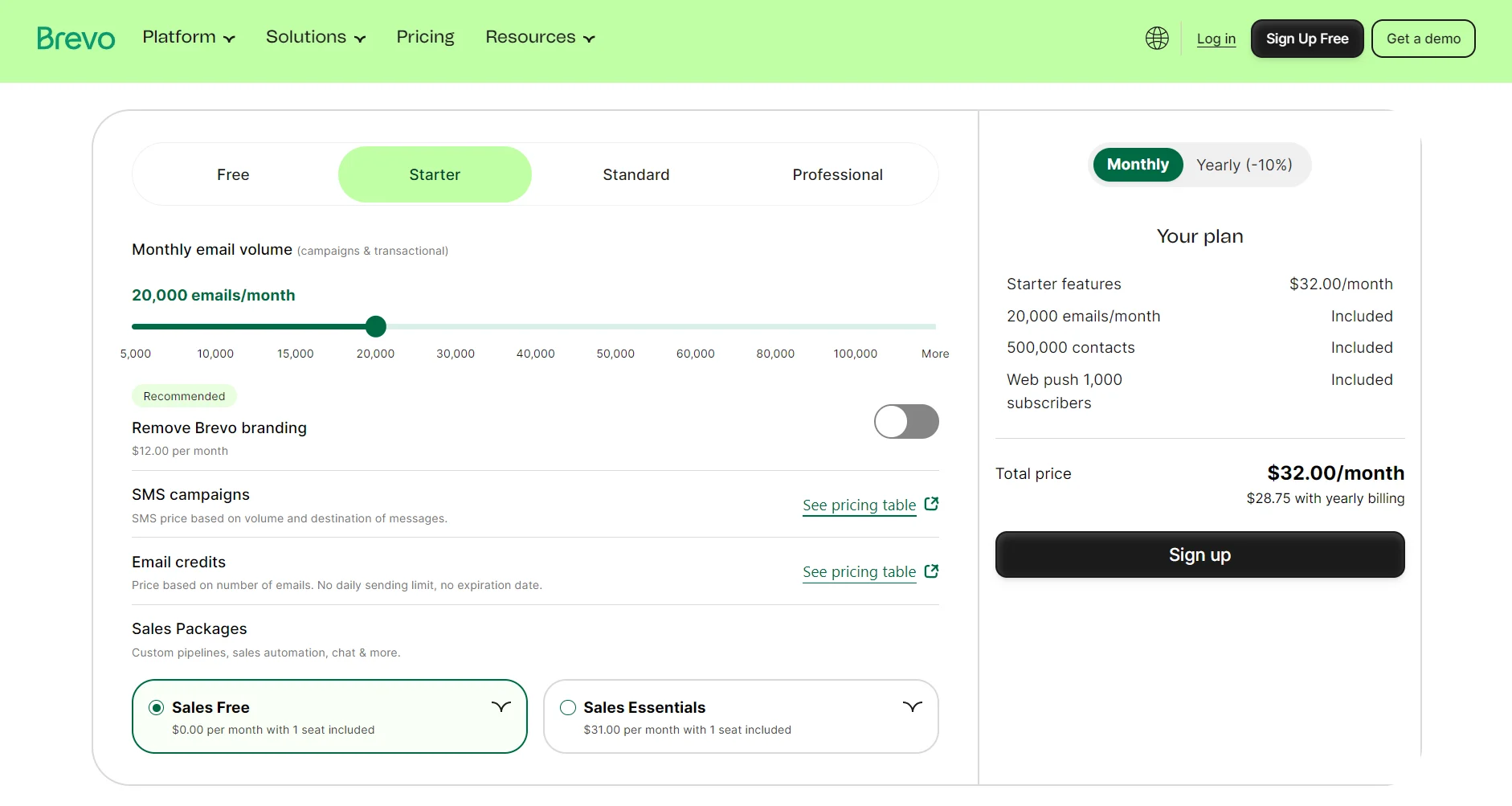1512x806 pixels.
Task: Click the email volume slider handle
Action: (375, 326)
